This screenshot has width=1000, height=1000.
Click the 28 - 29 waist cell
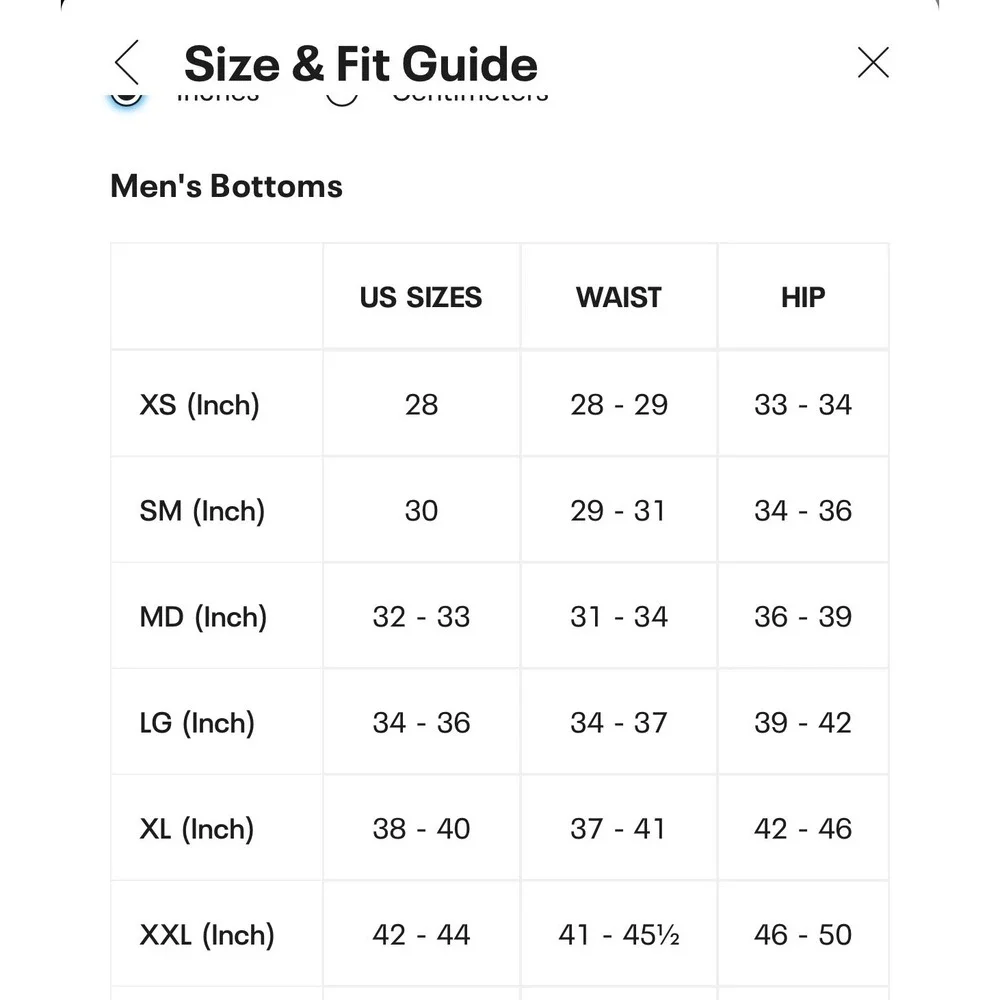(619, 405)
